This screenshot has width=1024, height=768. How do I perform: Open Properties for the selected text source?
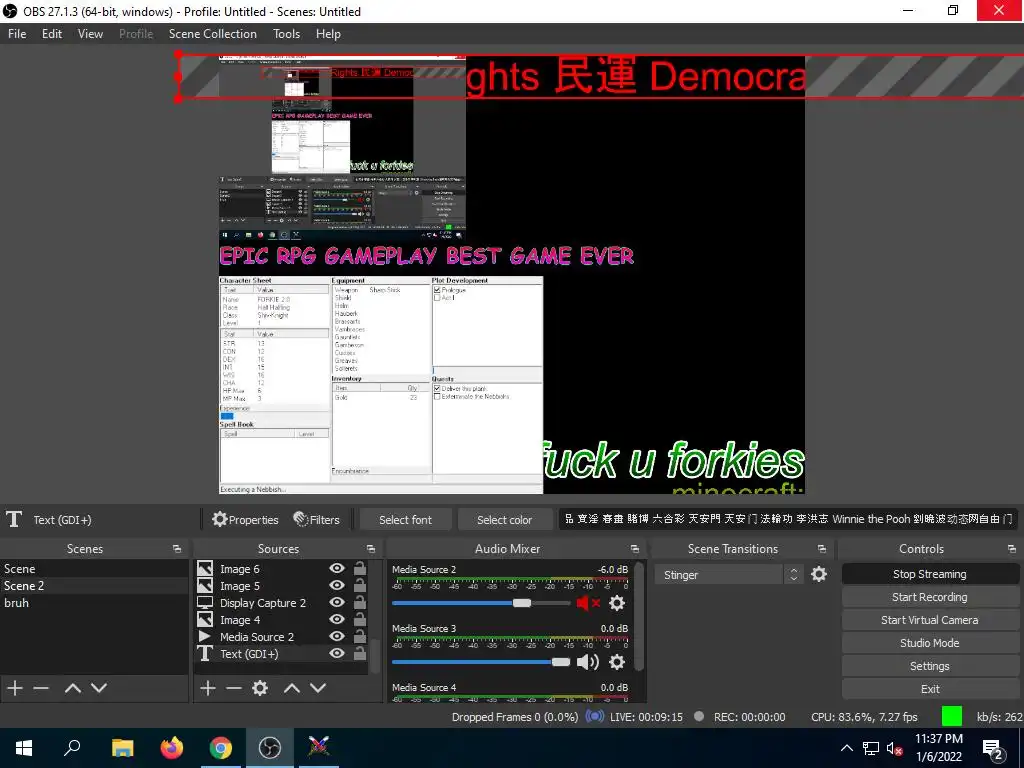246,520
